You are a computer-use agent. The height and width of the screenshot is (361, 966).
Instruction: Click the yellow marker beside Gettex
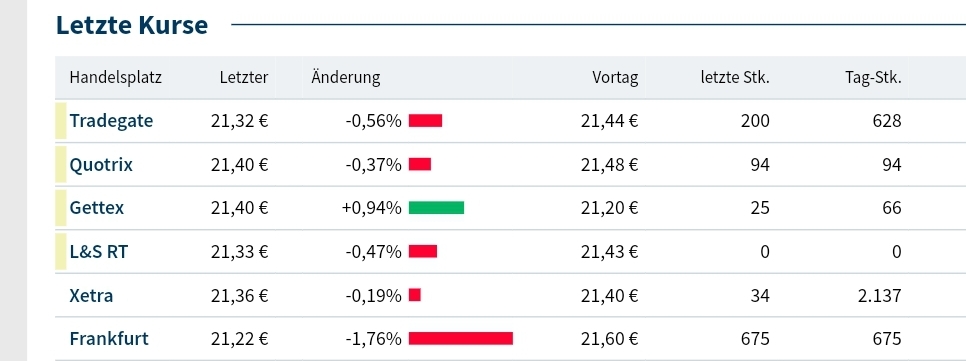coord(60,208)
